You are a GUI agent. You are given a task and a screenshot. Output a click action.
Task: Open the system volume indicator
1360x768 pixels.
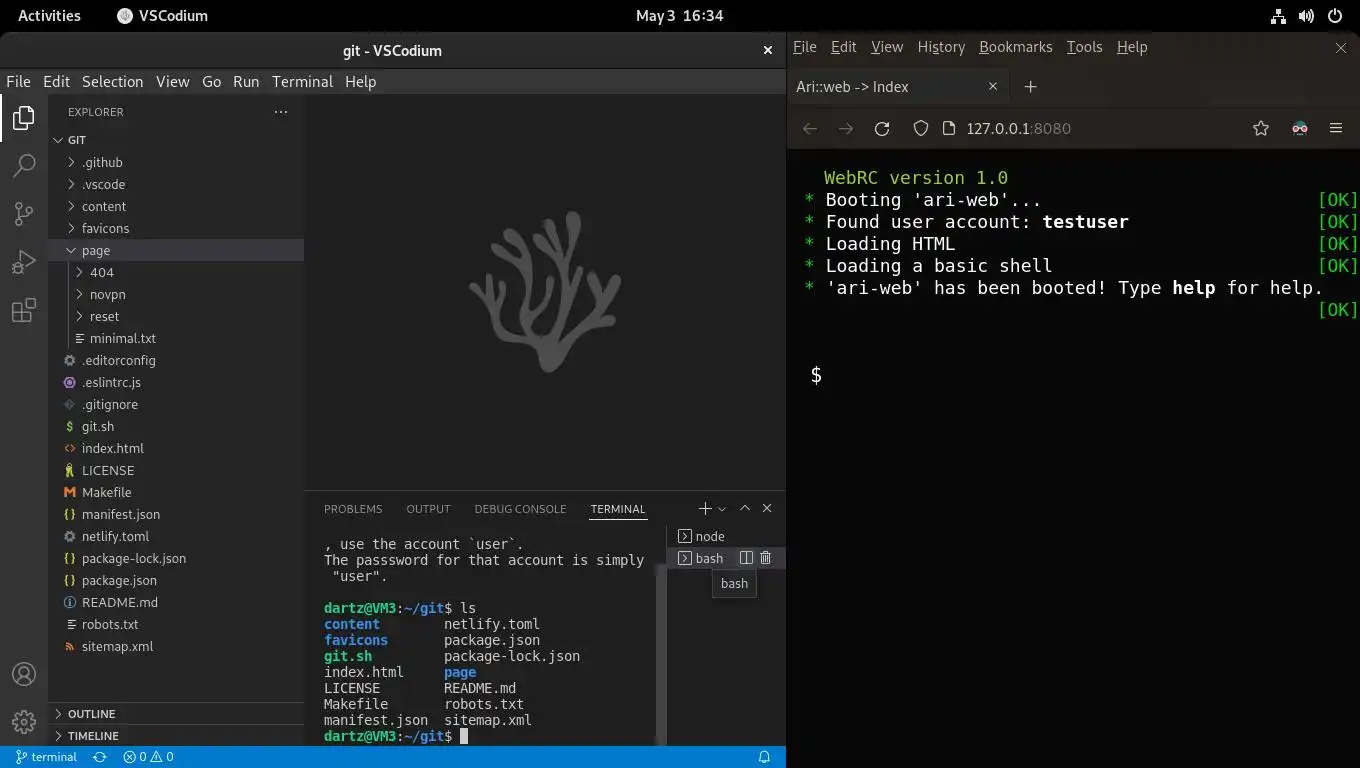click(x=1306, y=16)
